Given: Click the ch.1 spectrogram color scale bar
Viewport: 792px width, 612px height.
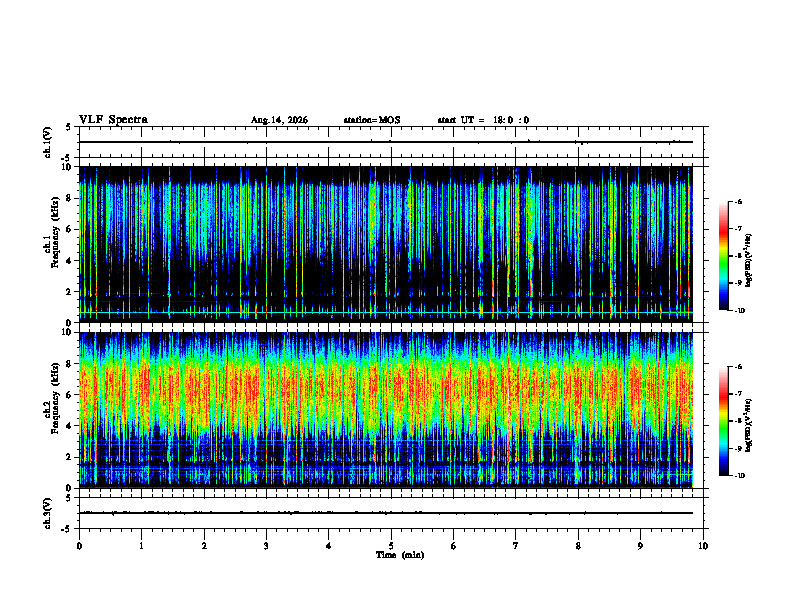Looking at the screenshot, I should click(723, 256).
